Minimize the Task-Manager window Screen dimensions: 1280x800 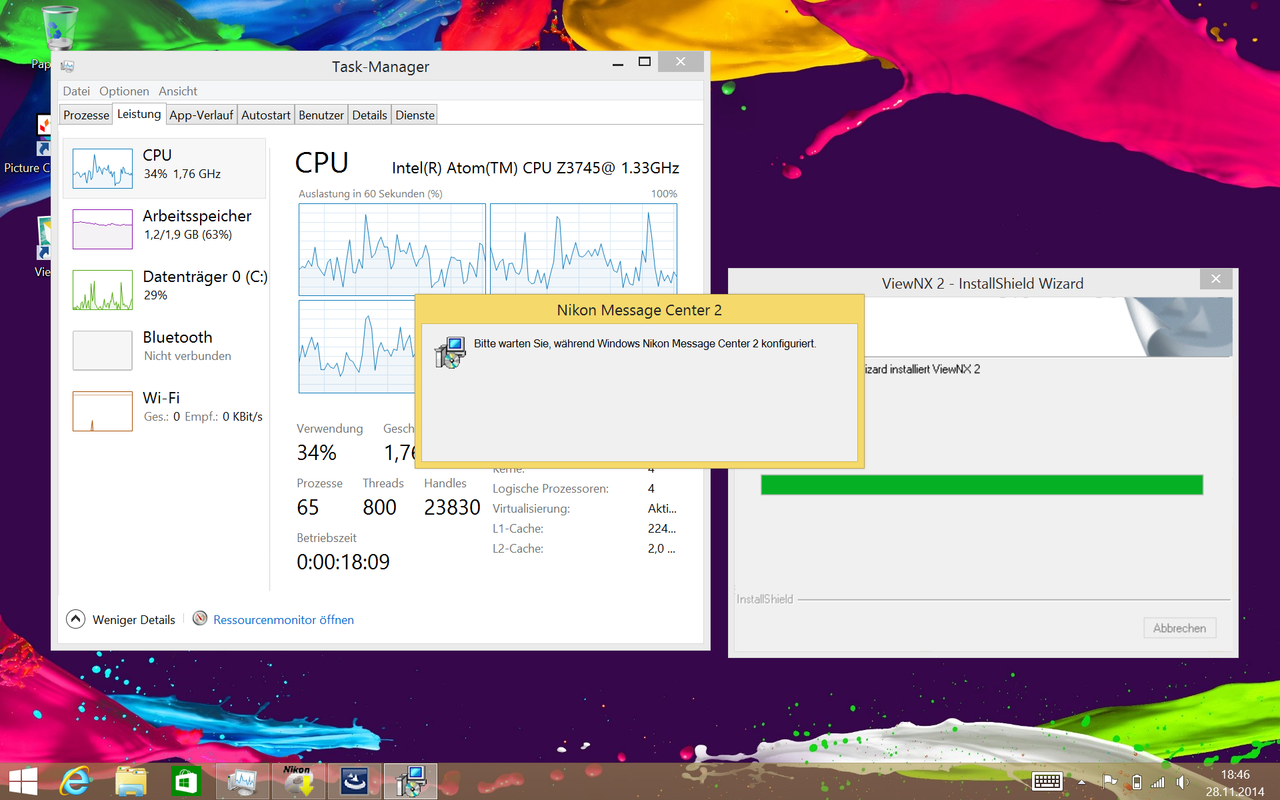(x=619, y=62)
